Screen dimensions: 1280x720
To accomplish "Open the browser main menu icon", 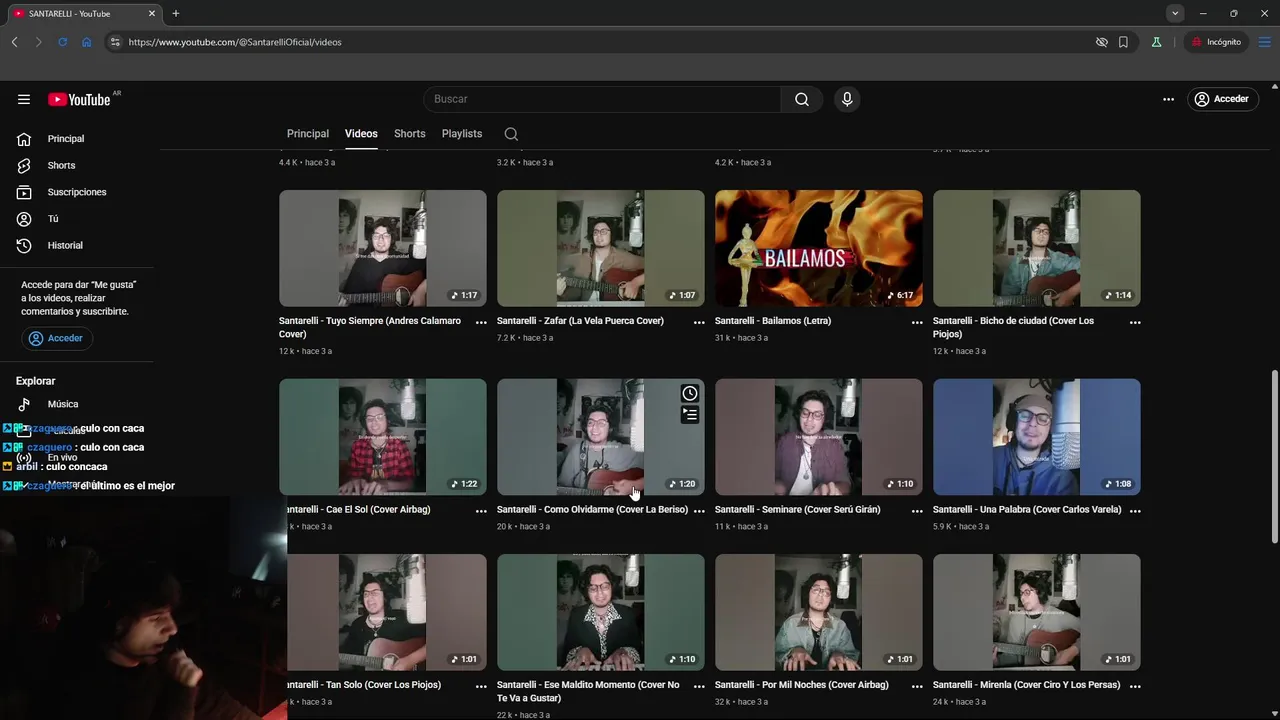I will tap(1265, 42).
